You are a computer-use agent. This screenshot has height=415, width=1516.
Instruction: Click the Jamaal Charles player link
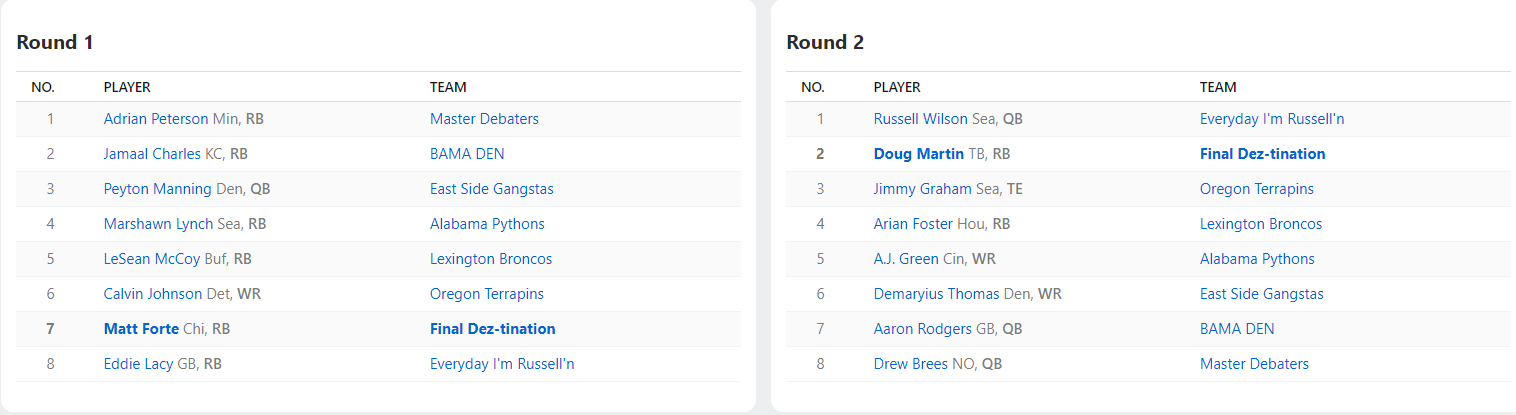pyautogui.click(x=152, y=154)
